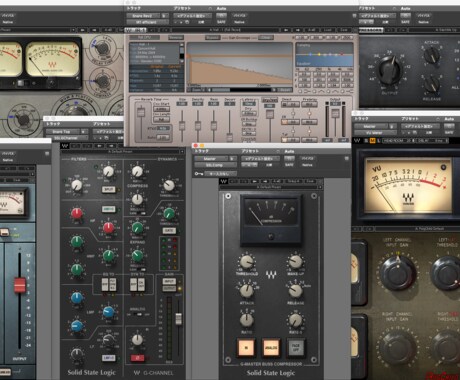The width and height of the screenshot is (460, 380).
Task: Toggle the ANALOG button on Buss Compressor
Action: [271, 348]
